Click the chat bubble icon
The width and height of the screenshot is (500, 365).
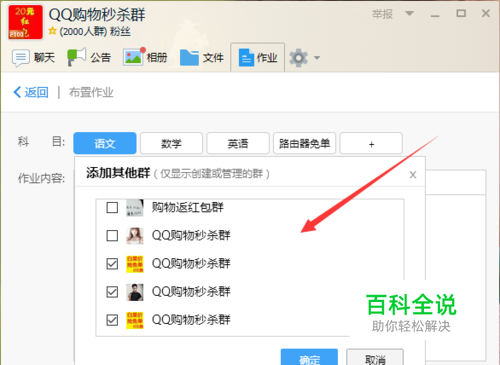click(x=21, y=58)
